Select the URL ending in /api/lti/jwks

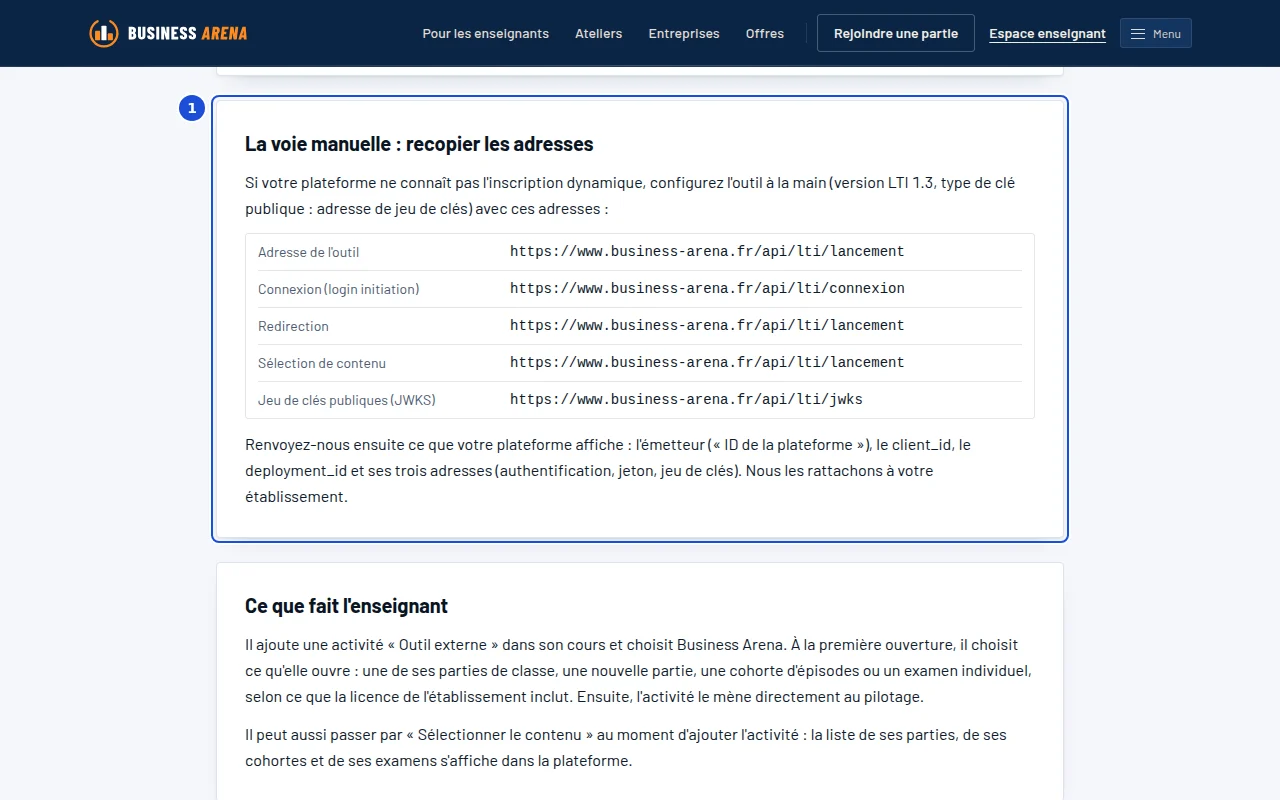pos(686,400)
